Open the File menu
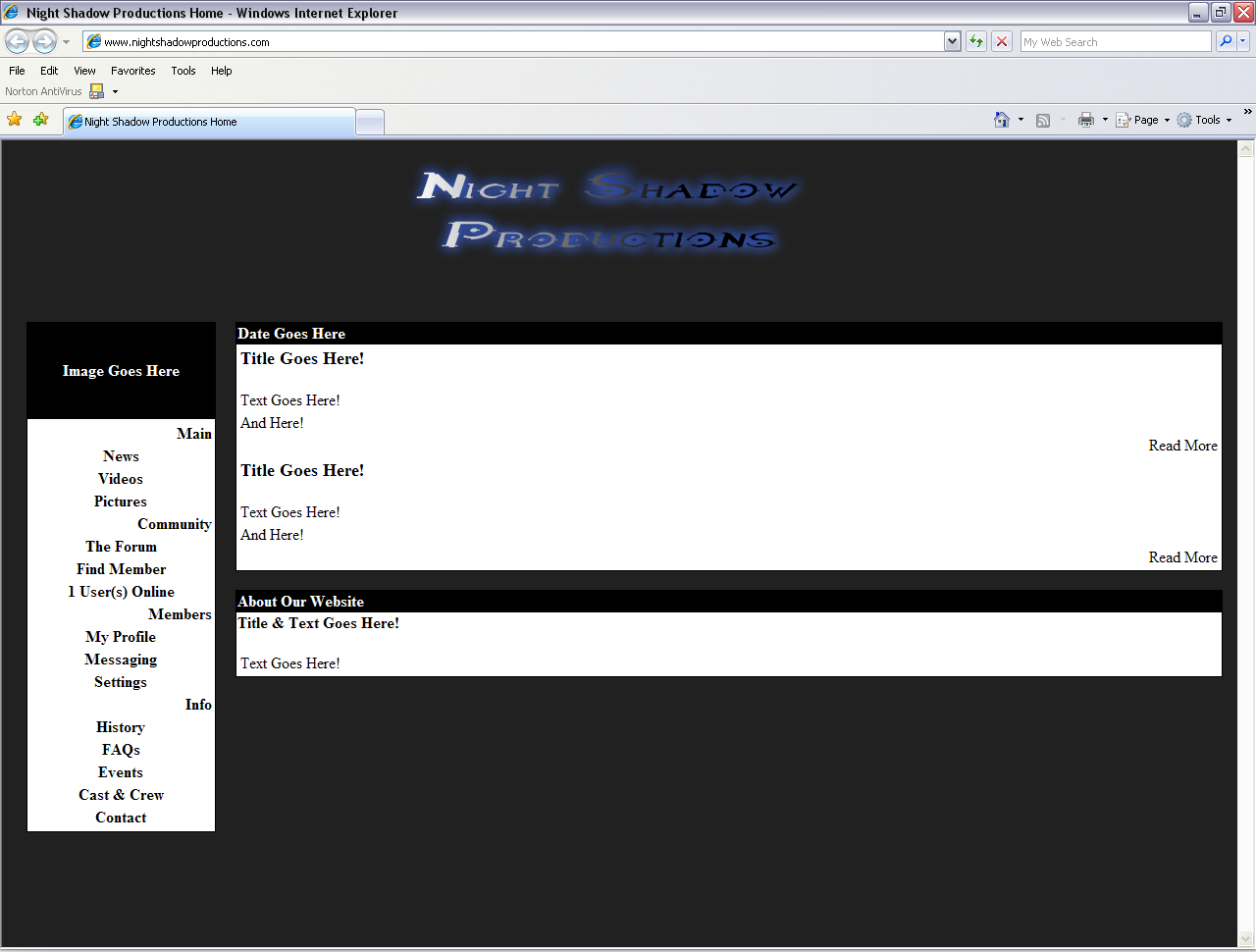This screenshot has width=1256, height=952. tap(17, 71)
